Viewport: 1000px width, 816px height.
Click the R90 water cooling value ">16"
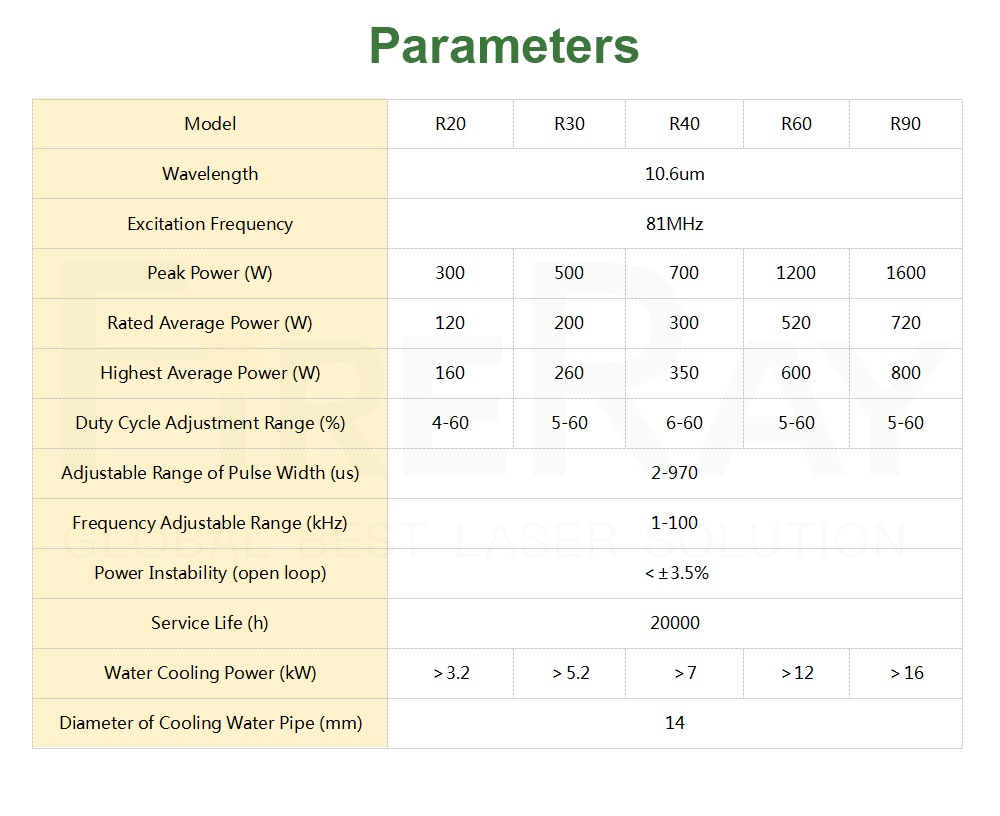[x=906, y=673]
